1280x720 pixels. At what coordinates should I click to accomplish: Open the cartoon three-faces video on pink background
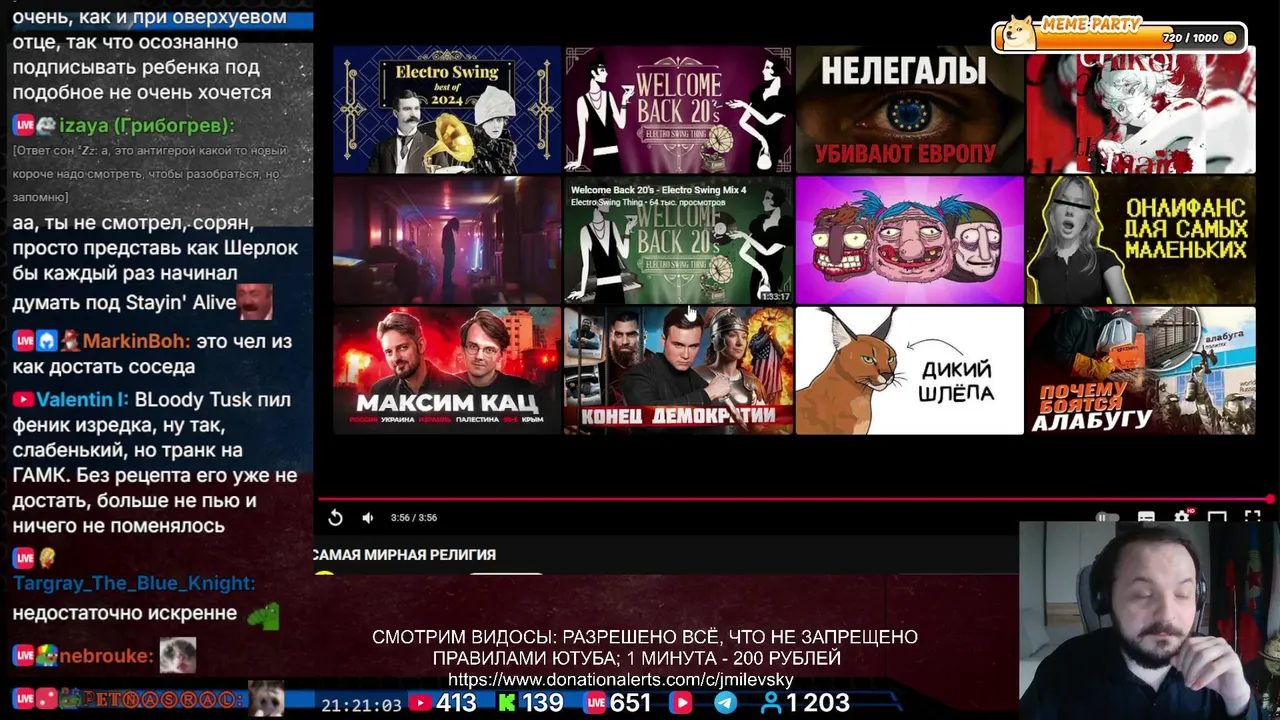point(909,240)
